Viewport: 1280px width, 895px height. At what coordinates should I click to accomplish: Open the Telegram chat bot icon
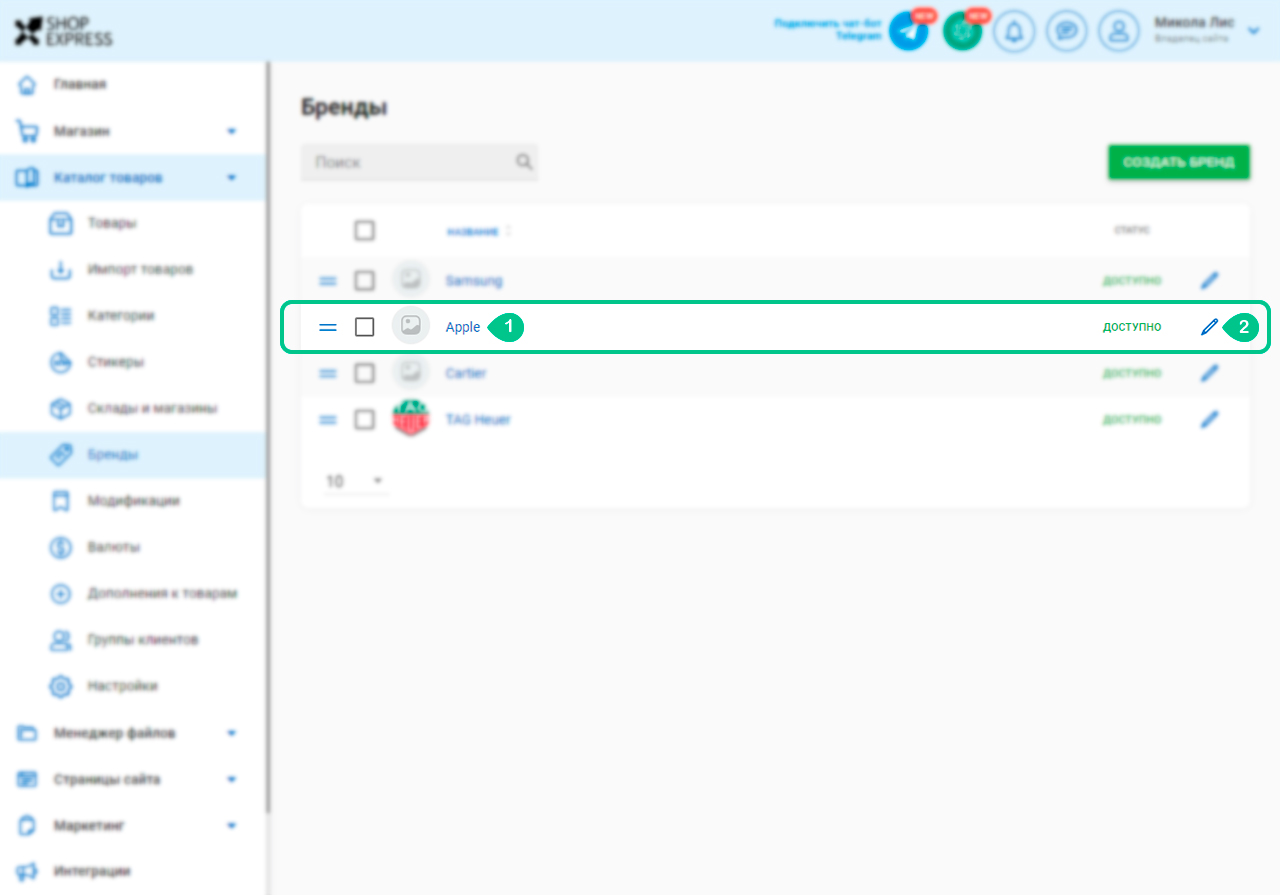[908, 31]
